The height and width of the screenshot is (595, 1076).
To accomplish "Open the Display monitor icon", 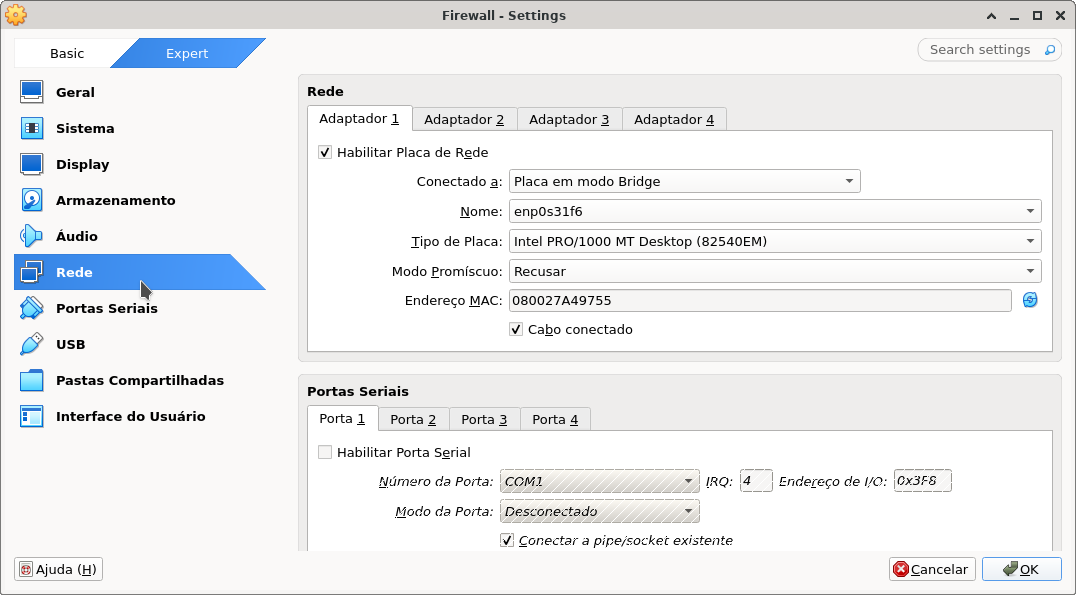I will 32,164.
